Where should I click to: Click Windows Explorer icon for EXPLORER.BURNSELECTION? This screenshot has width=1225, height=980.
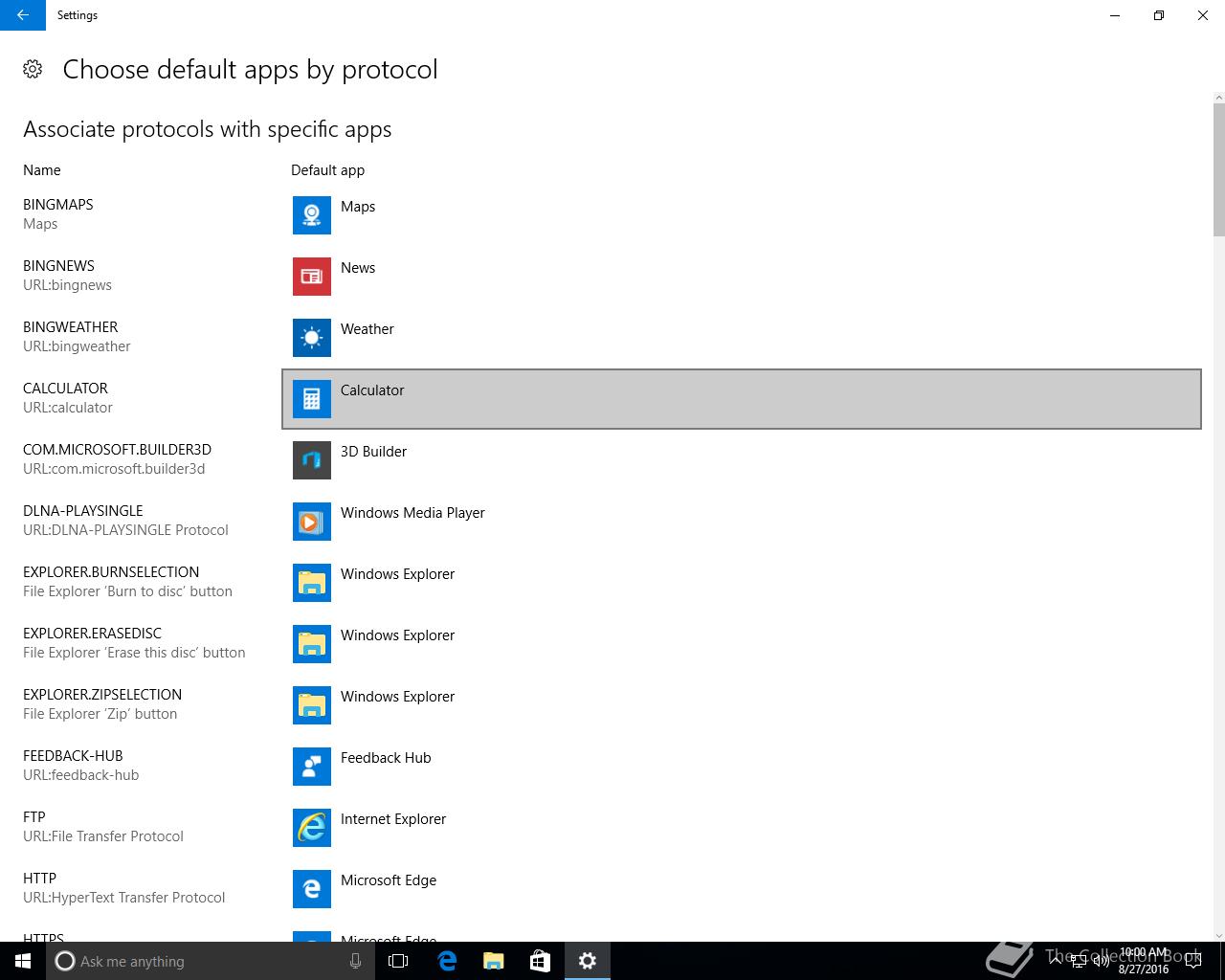312,583
